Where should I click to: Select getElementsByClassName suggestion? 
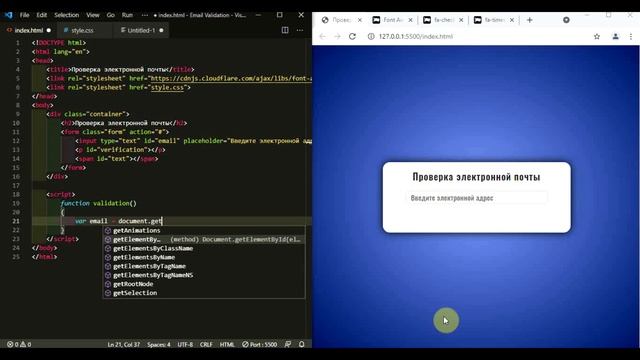203,249
